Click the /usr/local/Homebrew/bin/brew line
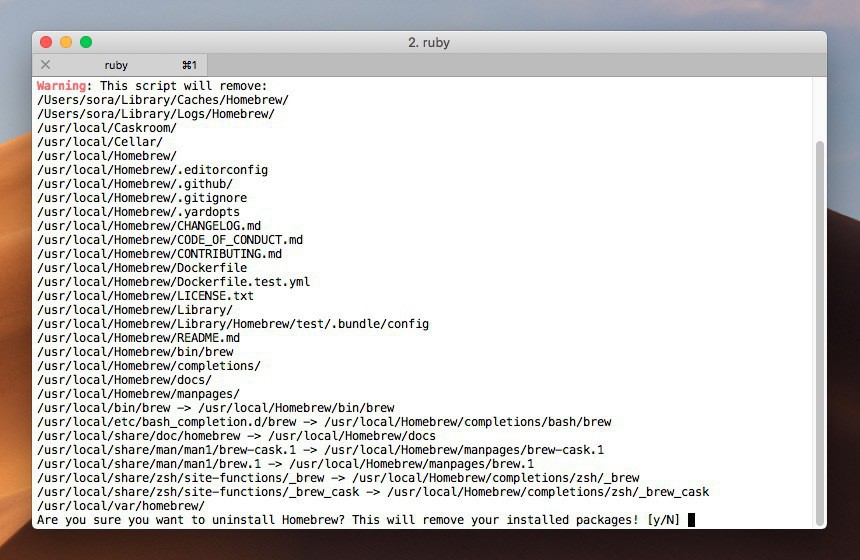The image size is (860, 560). point(135,352)
